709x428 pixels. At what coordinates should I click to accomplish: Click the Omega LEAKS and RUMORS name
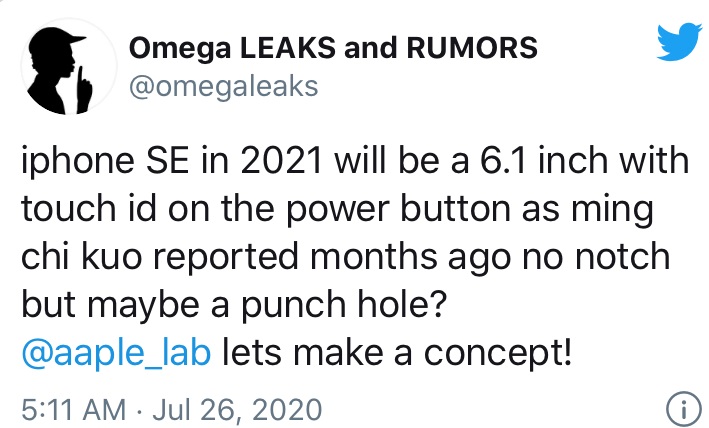coord(334,46)
